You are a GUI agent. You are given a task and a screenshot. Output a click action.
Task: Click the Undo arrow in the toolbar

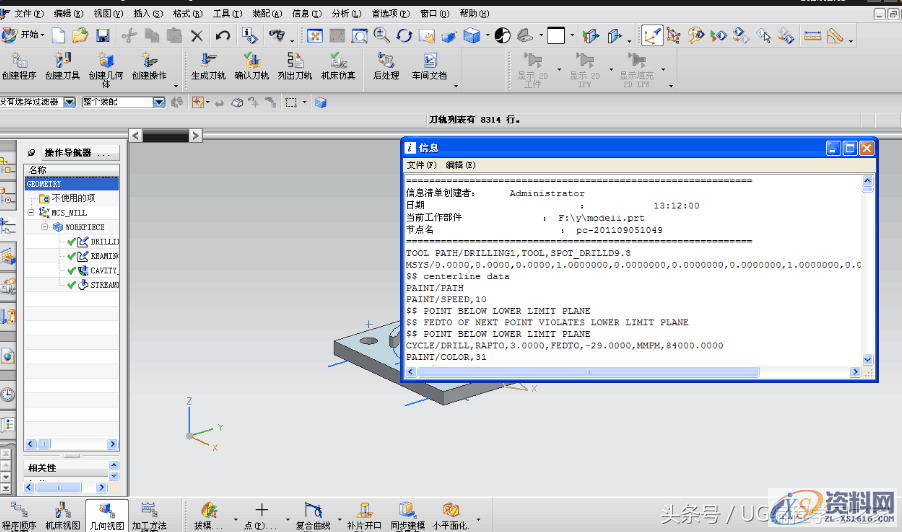(x=223, y=35)
